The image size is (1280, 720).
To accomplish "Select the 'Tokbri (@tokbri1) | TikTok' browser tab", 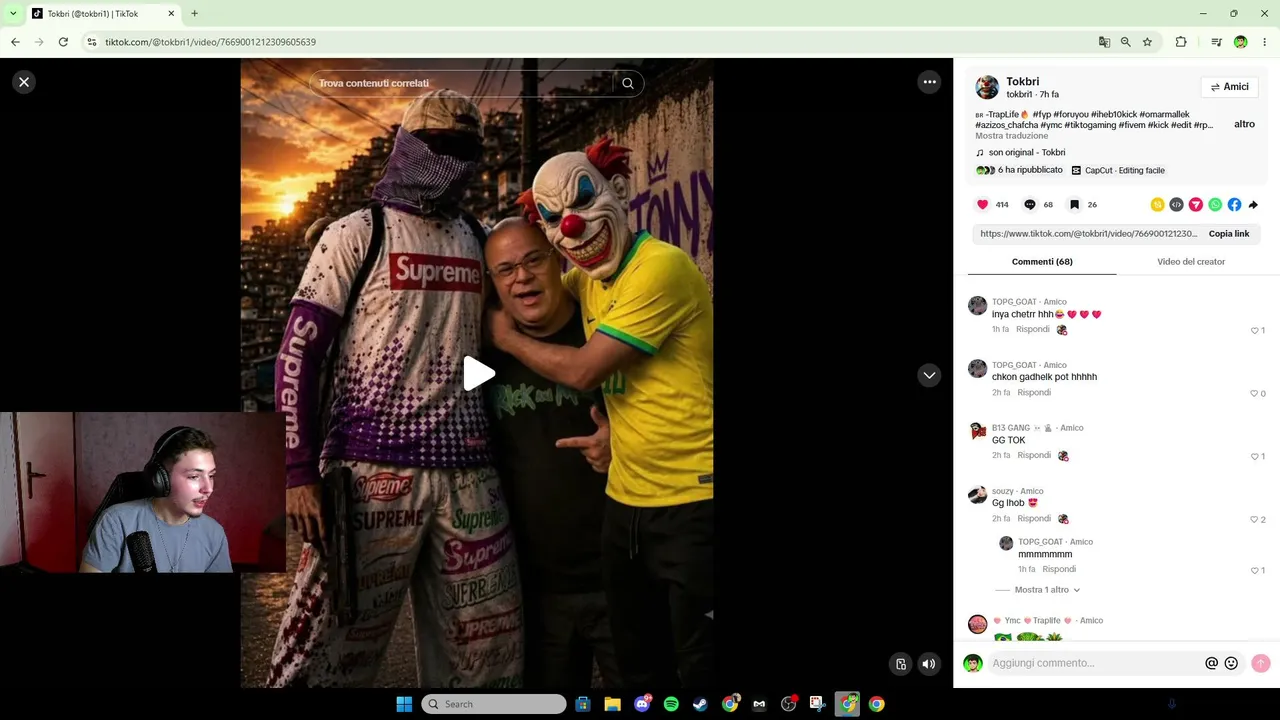I will [102, 14].
